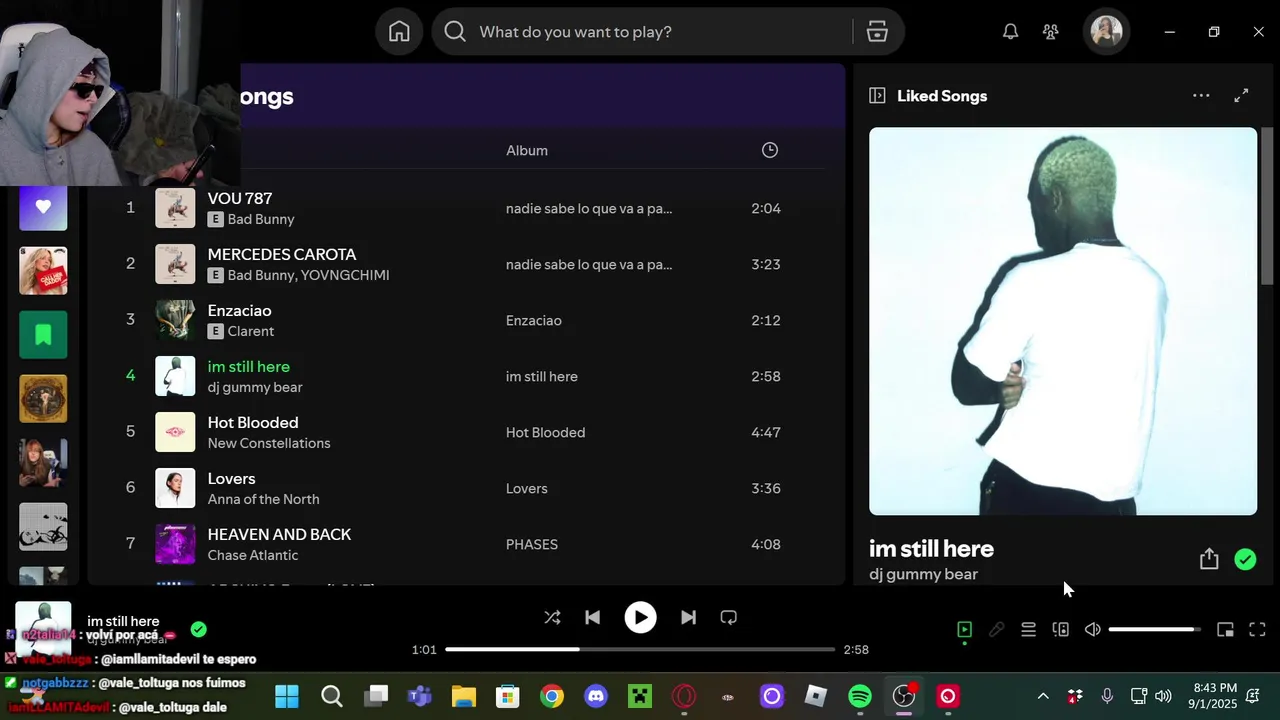The width and height of the screenshot is (1280, 720).
Task: Open artist link Anna of the North
Action: click(263, 499)
